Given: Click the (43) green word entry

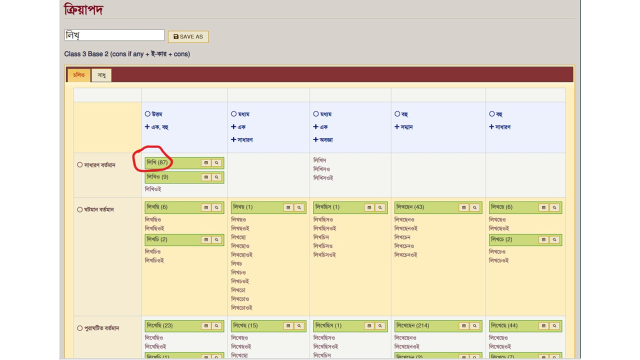Looking at the screenshot, I should coord(438,207).
